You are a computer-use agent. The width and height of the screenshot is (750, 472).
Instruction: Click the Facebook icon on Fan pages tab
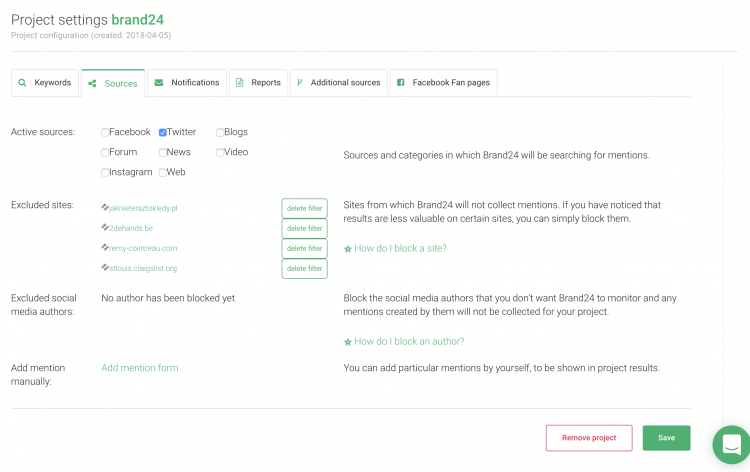point(400,83)
